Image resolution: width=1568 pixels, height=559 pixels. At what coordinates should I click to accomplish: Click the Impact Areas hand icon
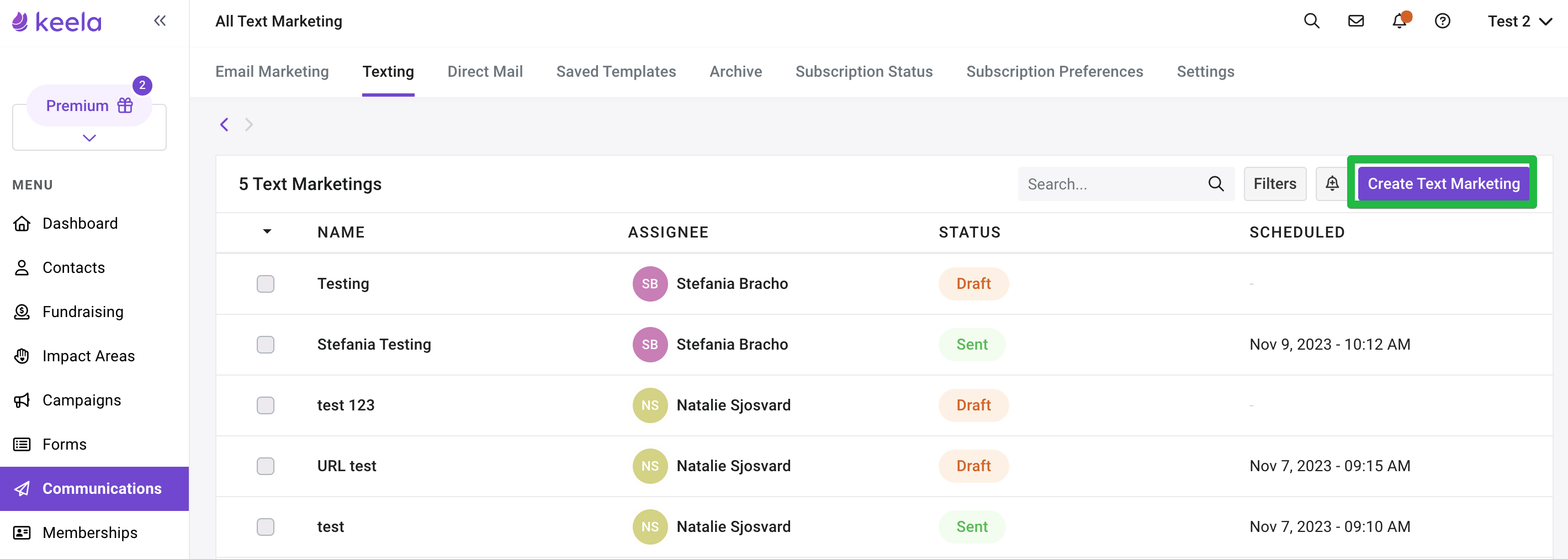click(x=22, y=356)
